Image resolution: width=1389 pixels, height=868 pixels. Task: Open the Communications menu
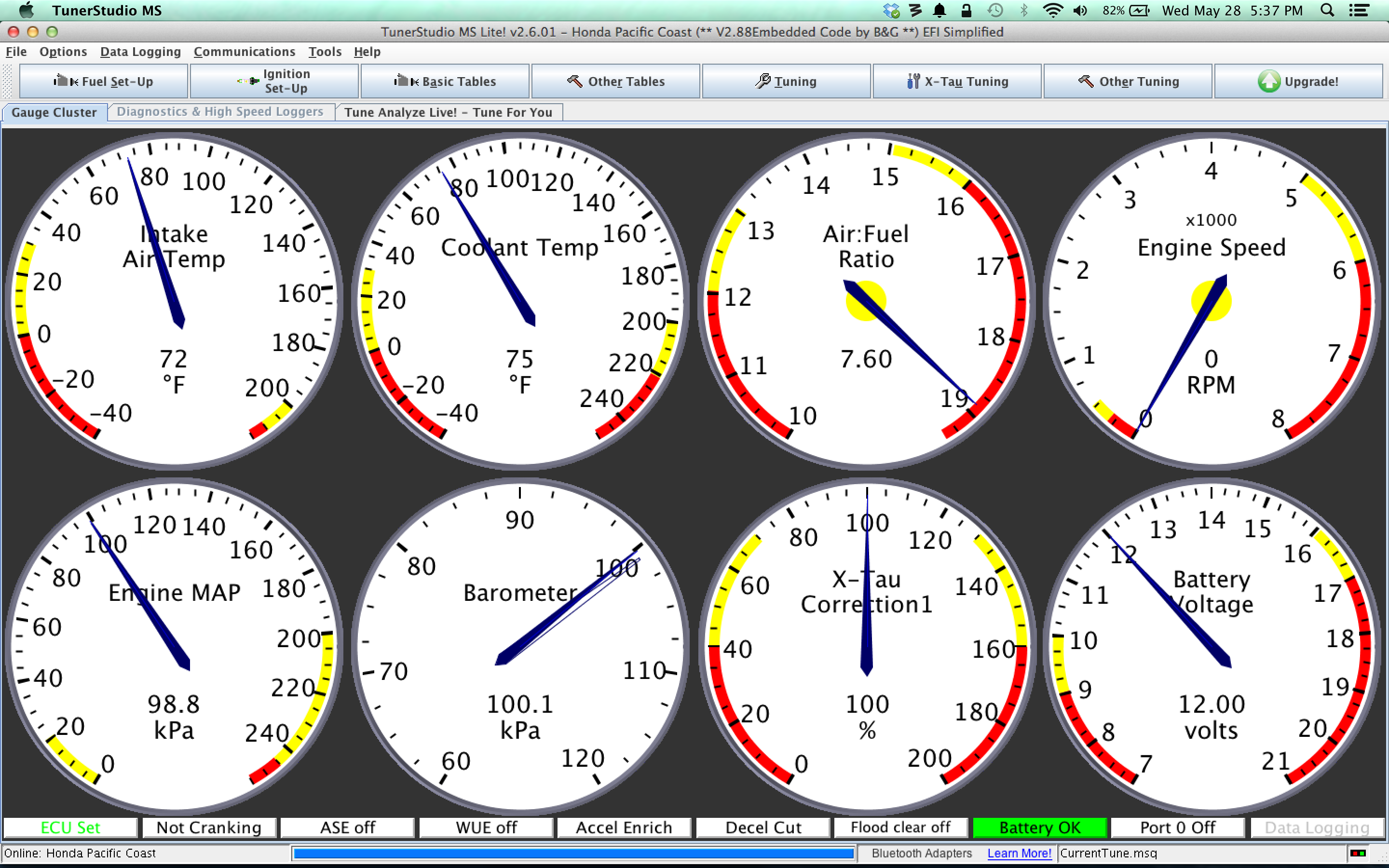coord(245,52)
